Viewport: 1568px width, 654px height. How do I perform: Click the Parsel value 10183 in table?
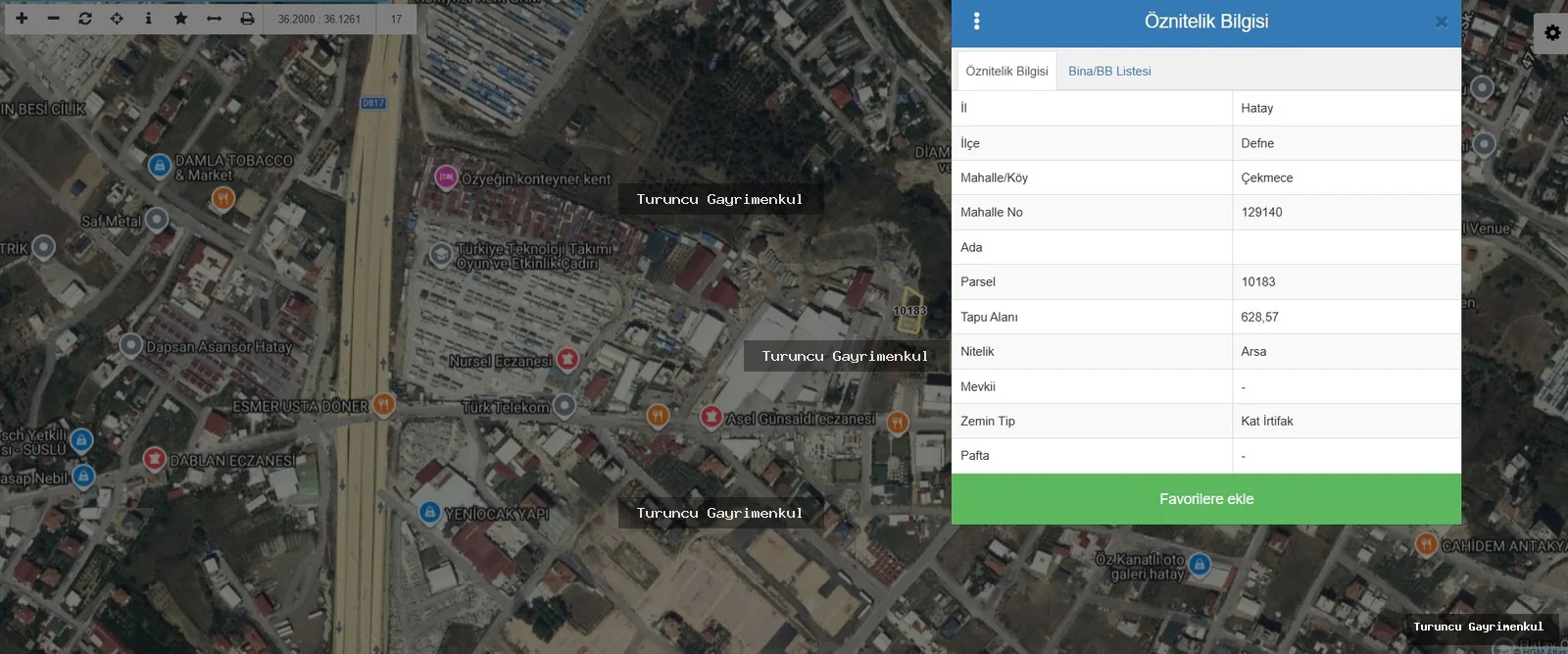[x=1258, y=281]
